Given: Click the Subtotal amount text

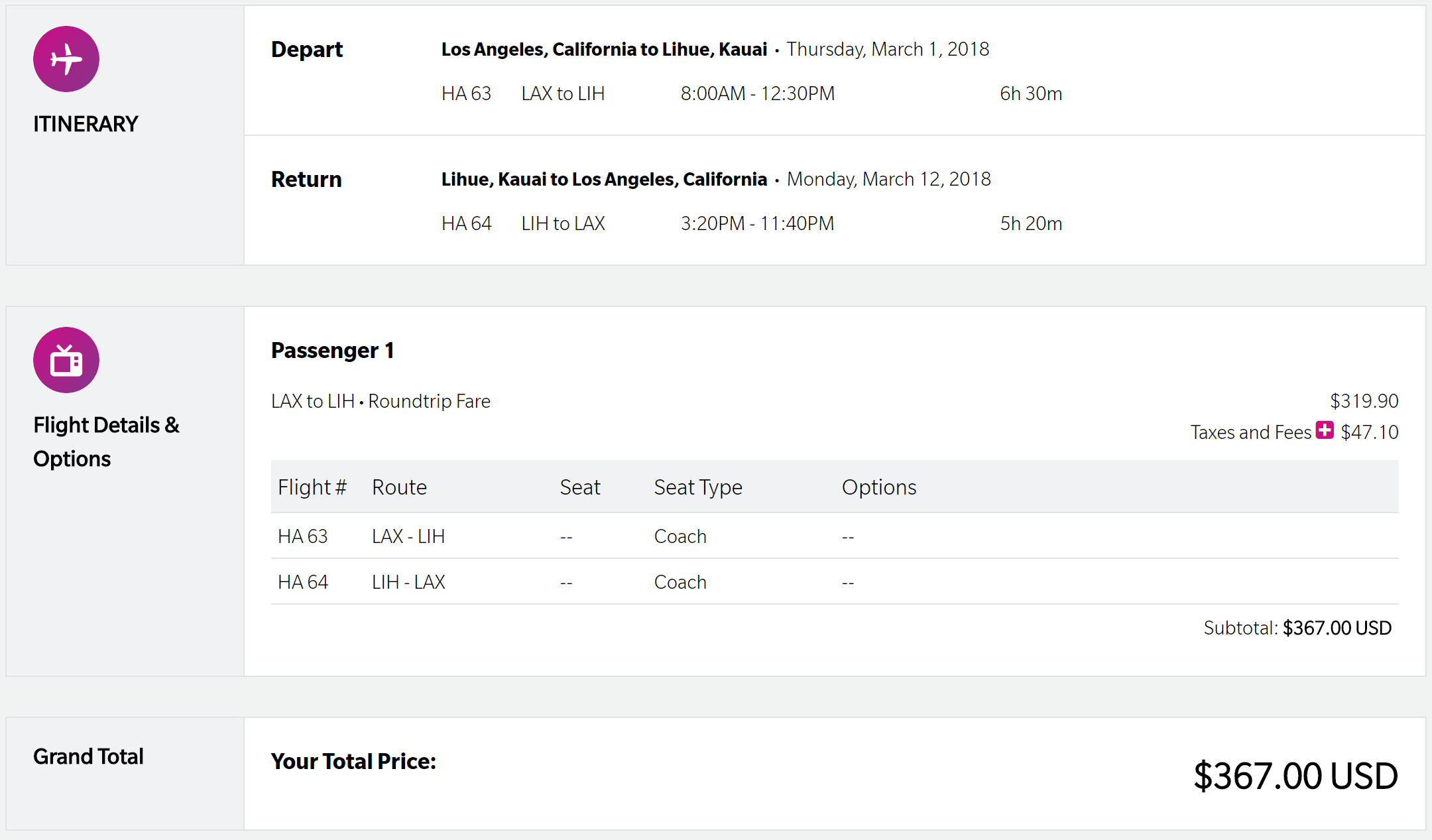Looking at the screenshot, I should (1337, 628).
